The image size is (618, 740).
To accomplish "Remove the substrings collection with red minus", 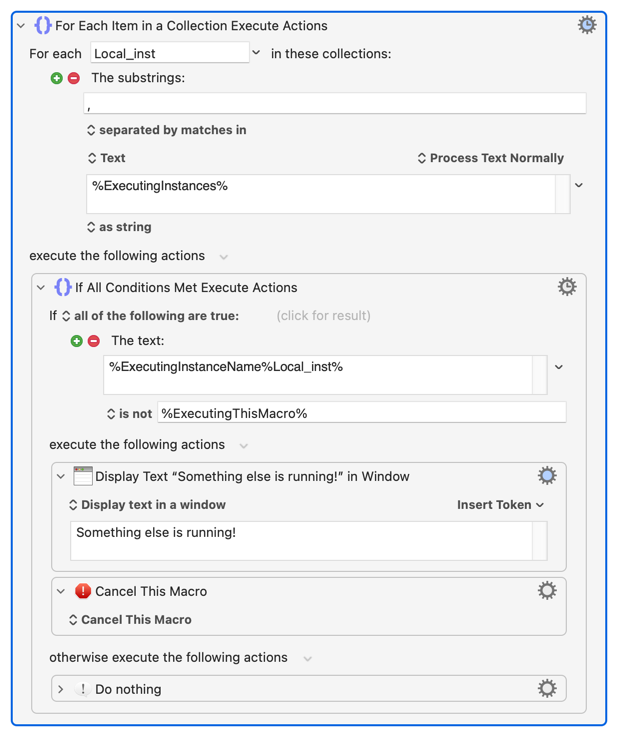I will click(x=74, y=78).
